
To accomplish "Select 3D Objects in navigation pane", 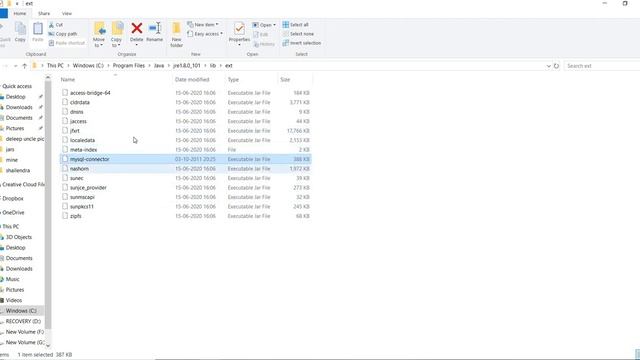I will [x=18, y=237].
